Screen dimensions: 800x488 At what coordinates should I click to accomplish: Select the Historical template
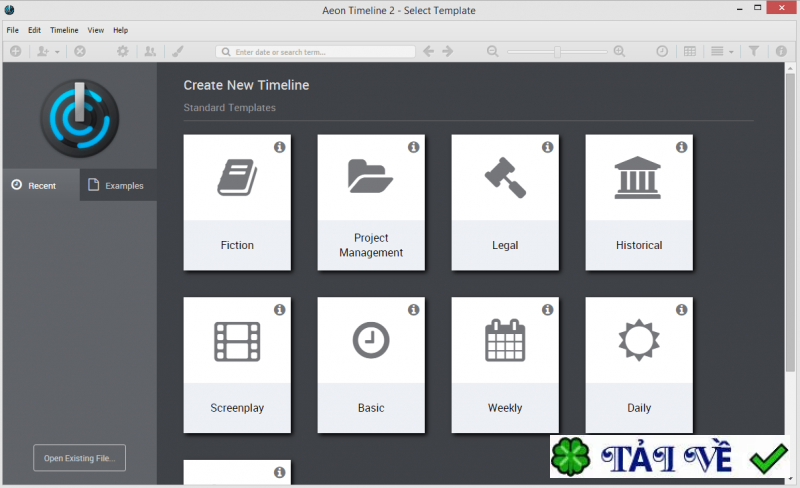click(639, 203)
